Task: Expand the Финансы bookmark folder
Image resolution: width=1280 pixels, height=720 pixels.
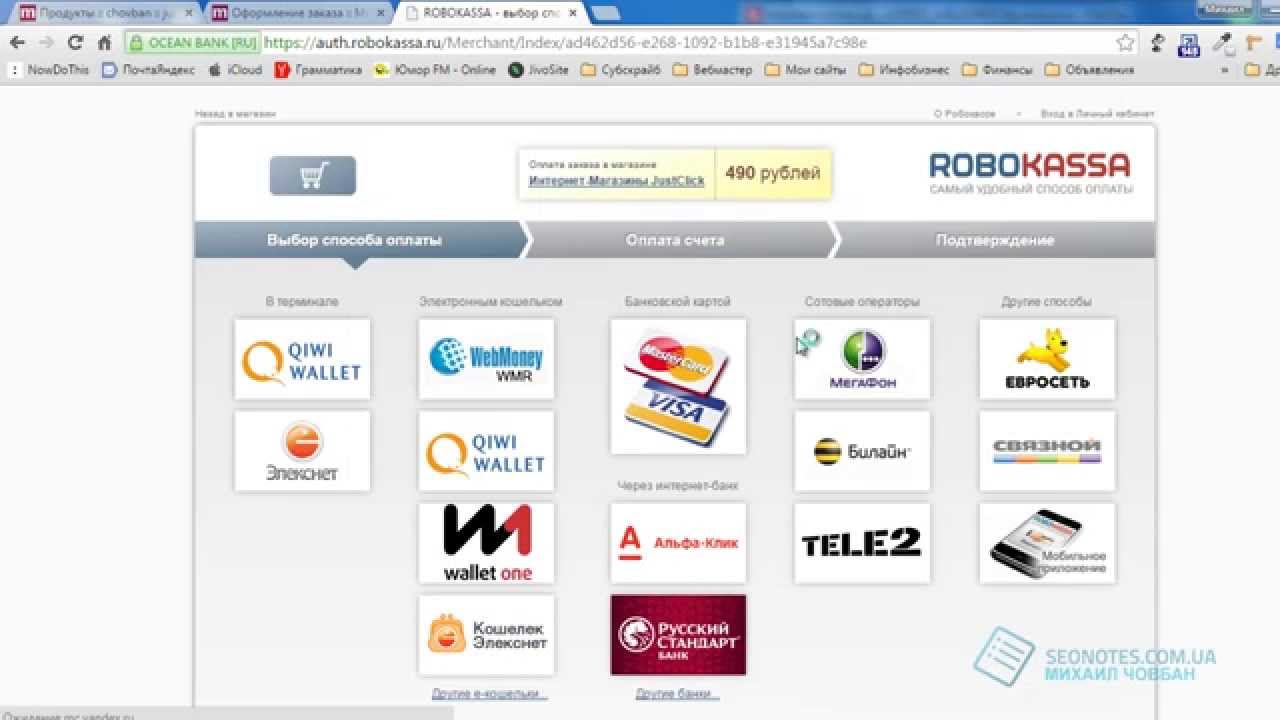Action: 997,70
